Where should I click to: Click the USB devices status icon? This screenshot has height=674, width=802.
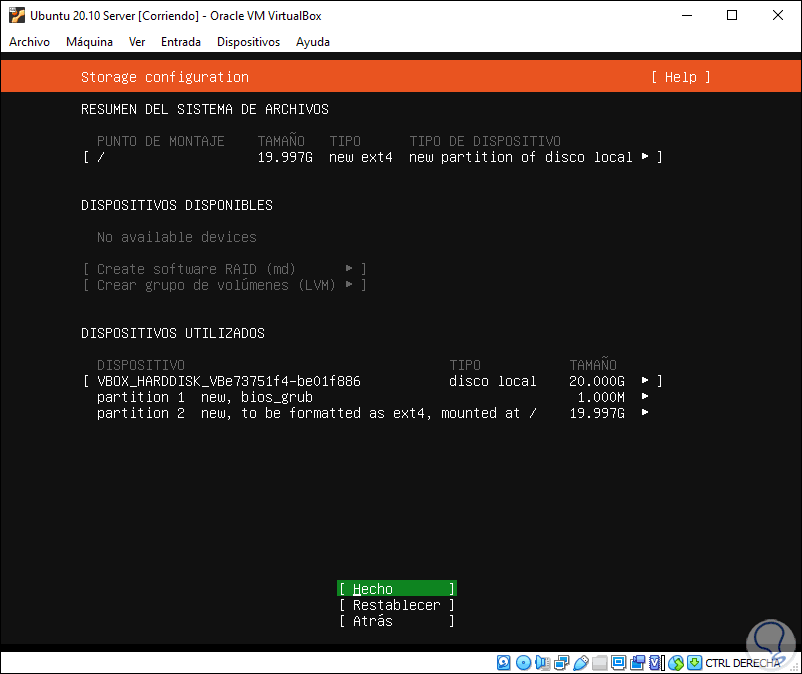tap(581, 663)
